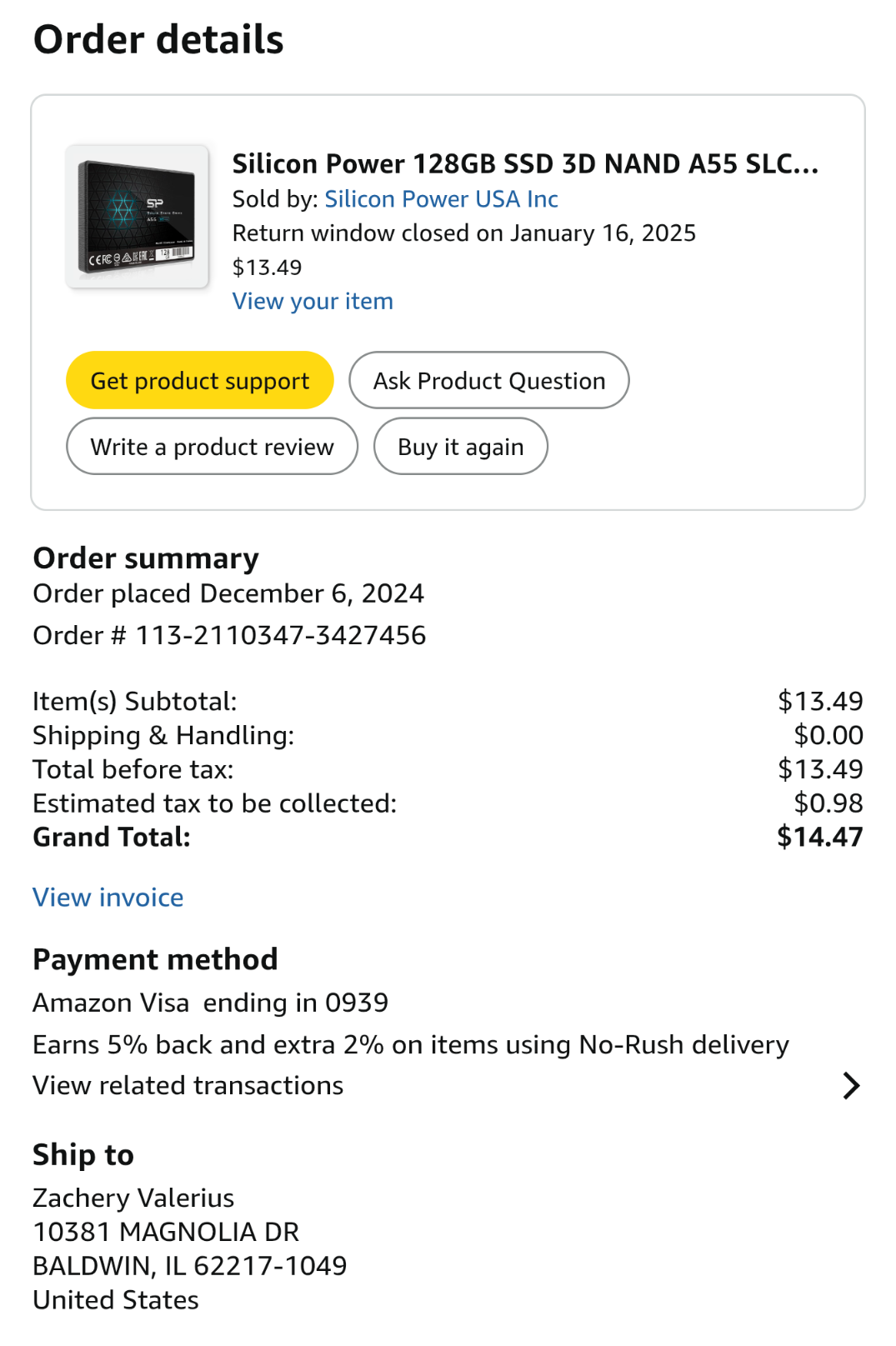Screen dimensions: 896x1346
Task: Open the Silicon Power USA Inc seller link
Action: pos(441,199)
